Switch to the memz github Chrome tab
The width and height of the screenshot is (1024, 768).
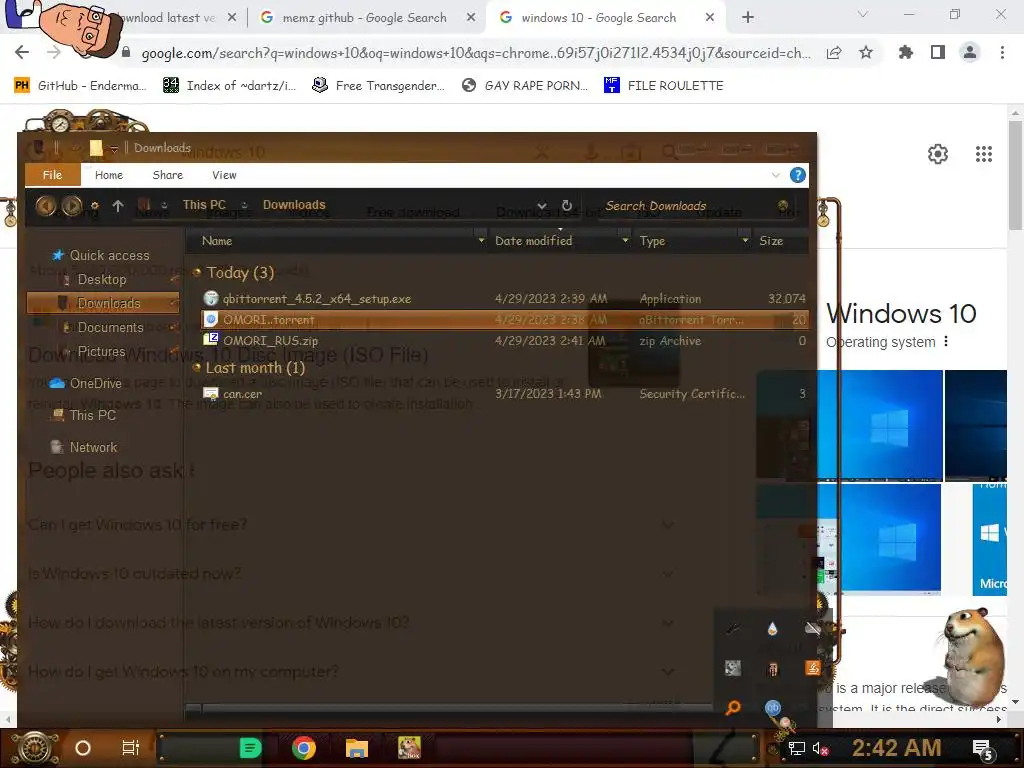pos(364,18)
